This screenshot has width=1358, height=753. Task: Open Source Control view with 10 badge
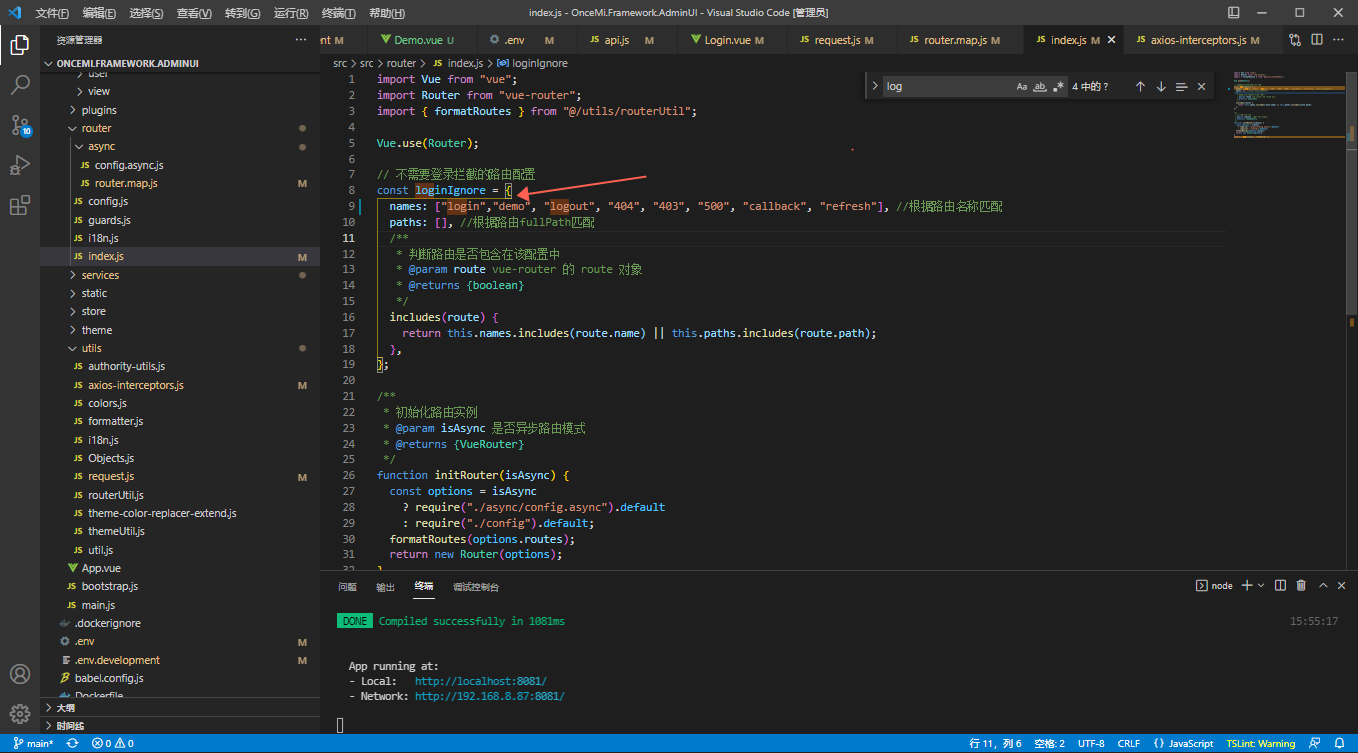point(20,125)
